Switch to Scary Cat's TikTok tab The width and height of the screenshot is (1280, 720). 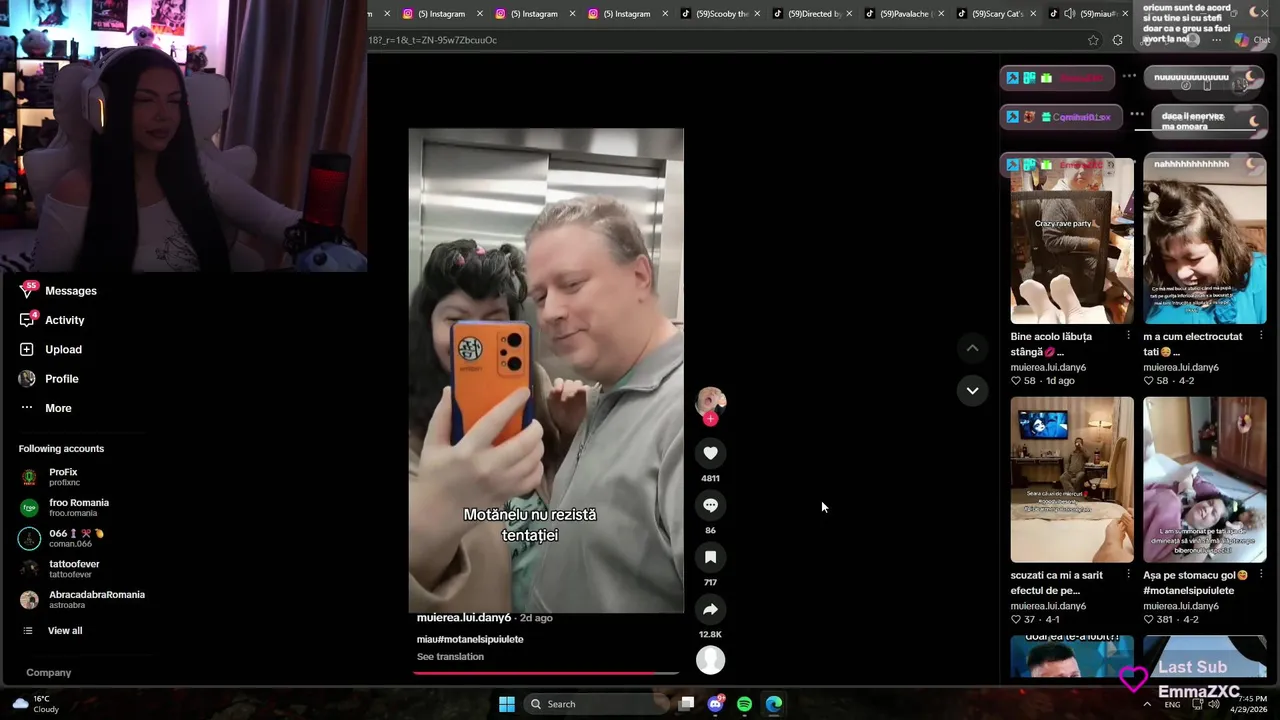coord(996,14)
